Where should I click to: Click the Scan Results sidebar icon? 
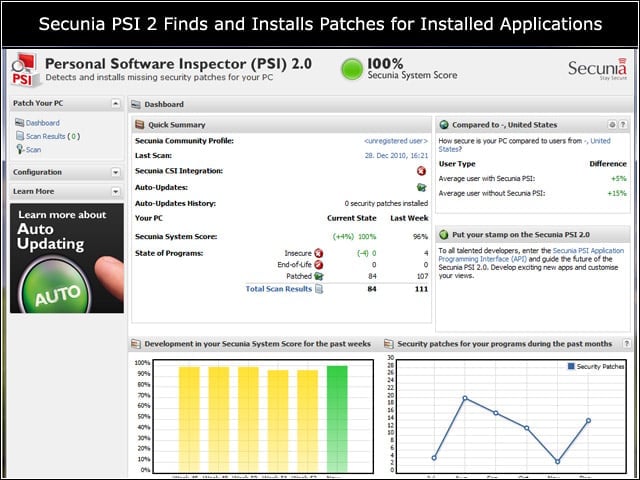[x=20, y=136]
